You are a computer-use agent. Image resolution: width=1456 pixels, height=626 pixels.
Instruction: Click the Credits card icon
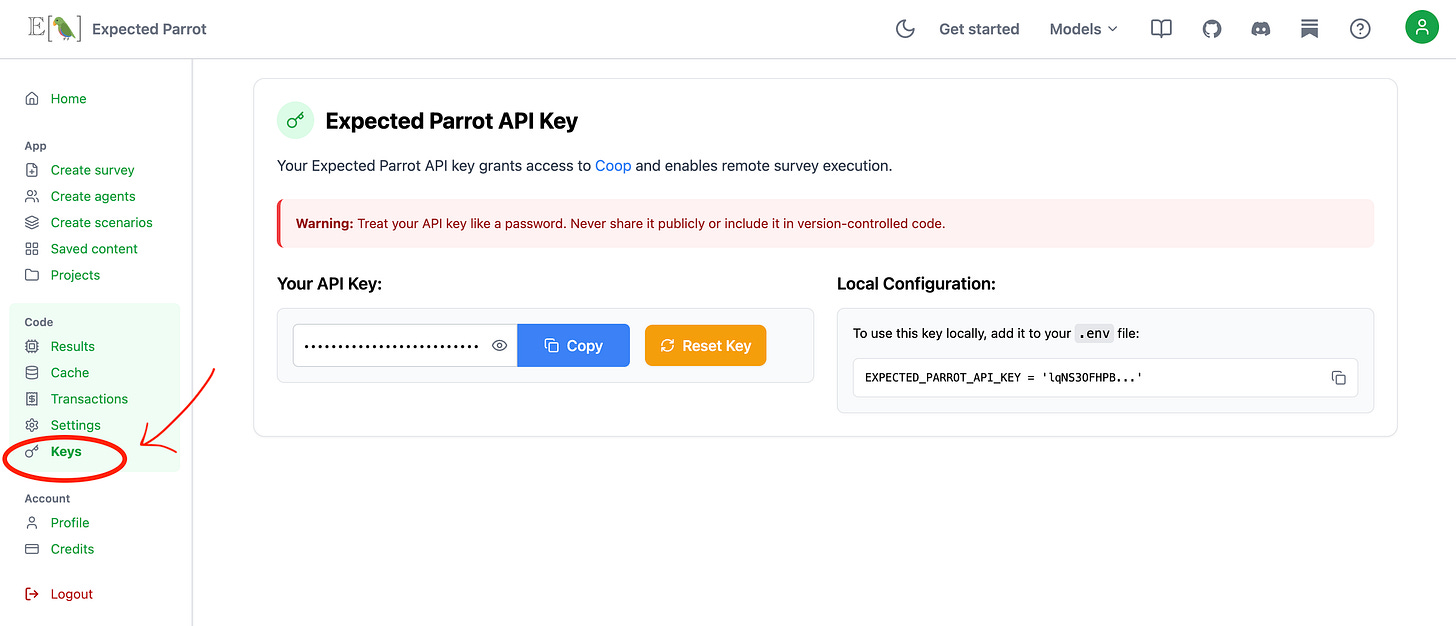[x=32, y=549]
